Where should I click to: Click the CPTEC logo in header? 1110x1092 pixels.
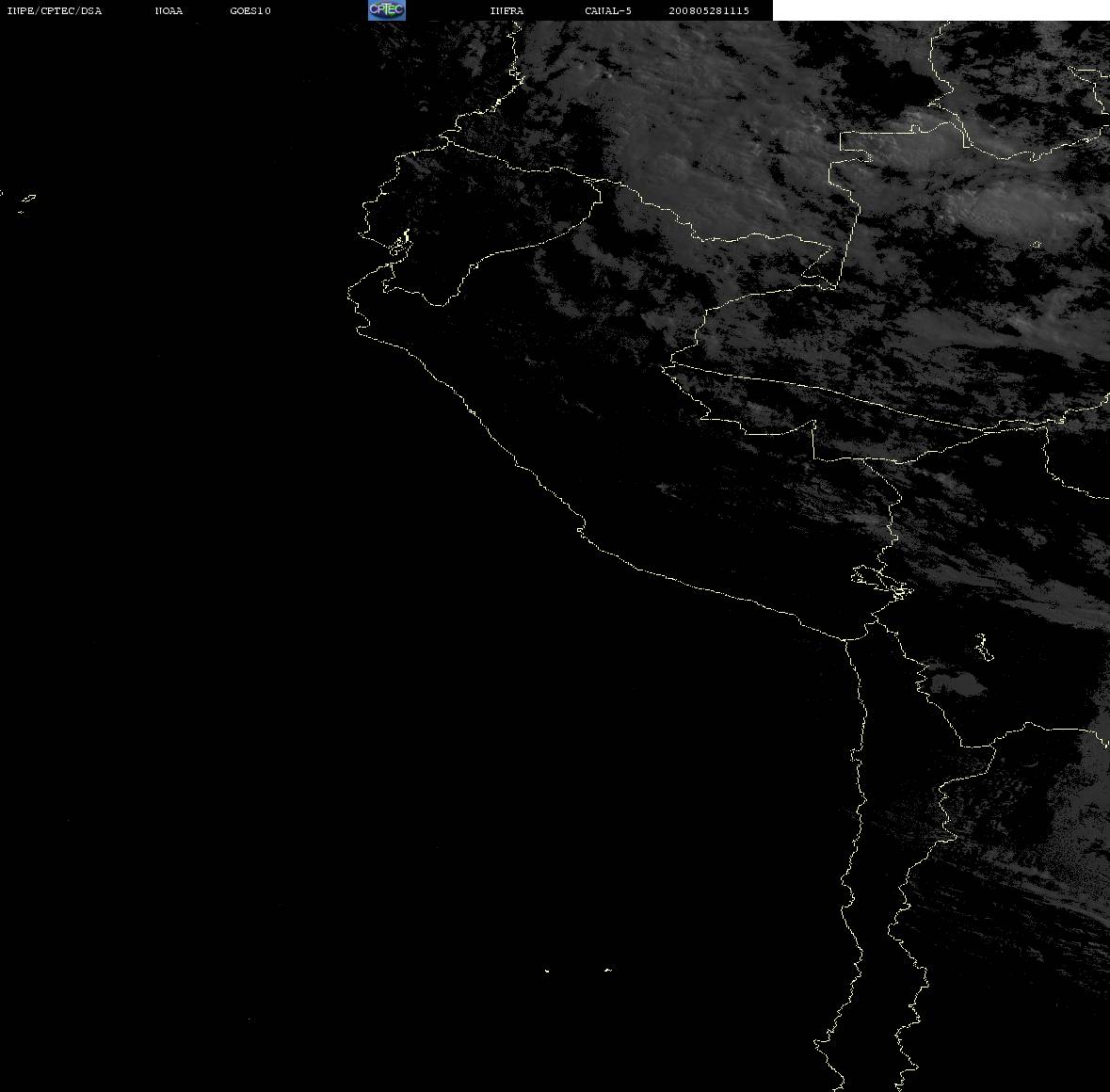click(387, 10)
